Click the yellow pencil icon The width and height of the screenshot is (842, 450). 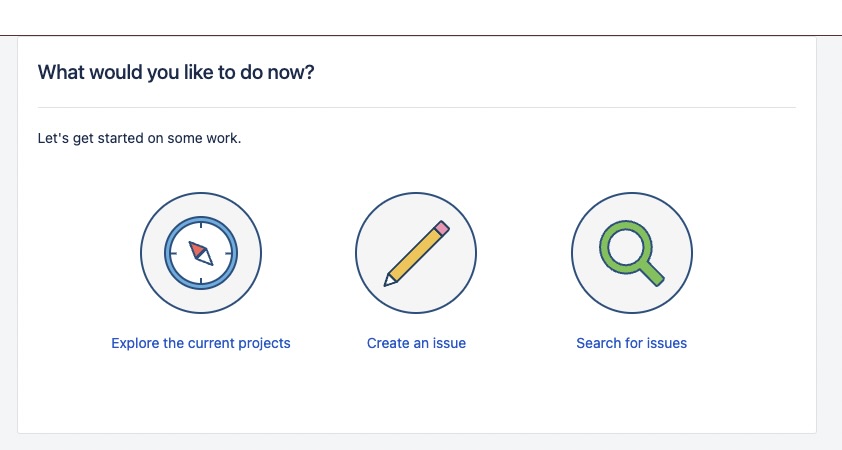[416, 252]
